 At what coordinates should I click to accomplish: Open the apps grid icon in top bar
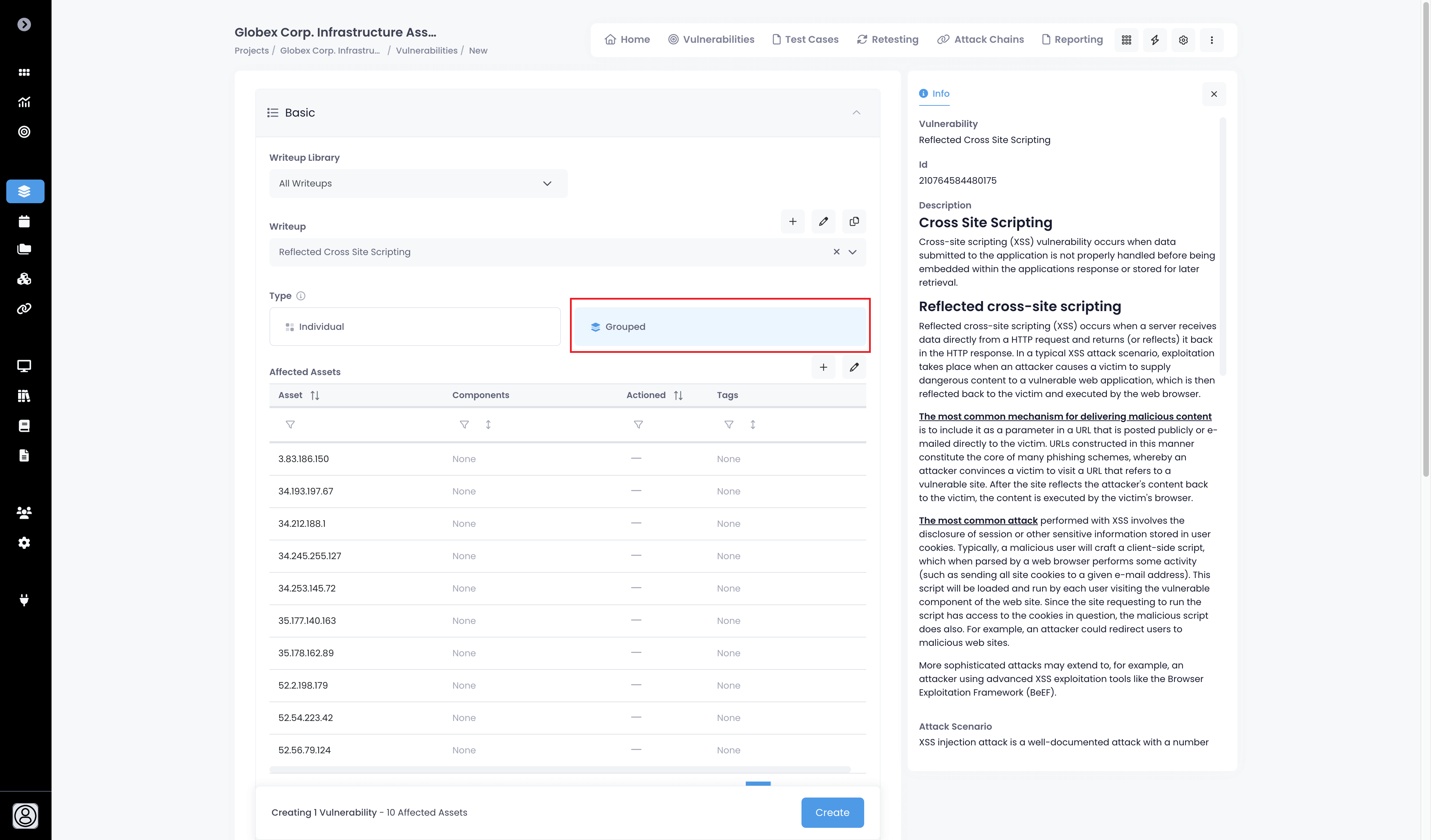point(1126,40)
